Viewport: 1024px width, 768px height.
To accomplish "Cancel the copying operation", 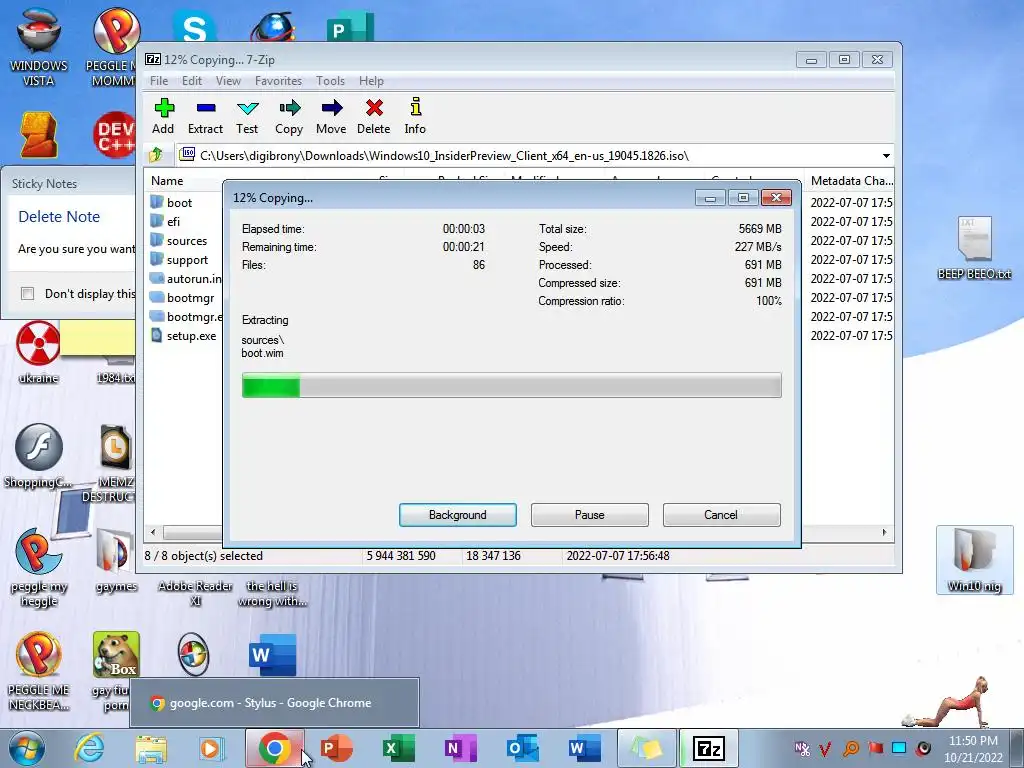I will pos(721,515).
